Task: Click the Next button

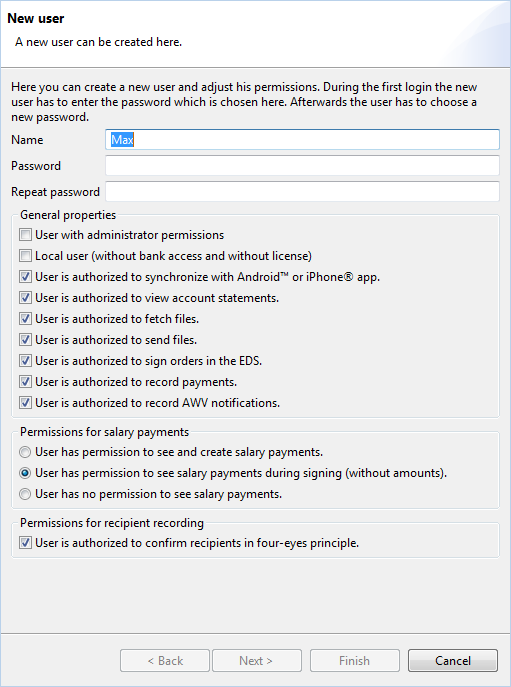Action: point(257,661)
